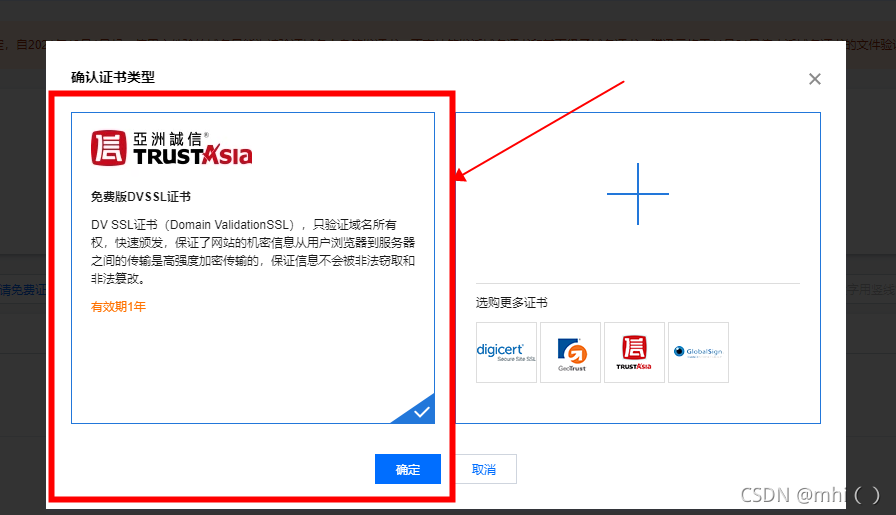Click the TrustAsia 亚洲诚信 logo in card
Viewport: 896px width, 515px height.
(171, 148)
